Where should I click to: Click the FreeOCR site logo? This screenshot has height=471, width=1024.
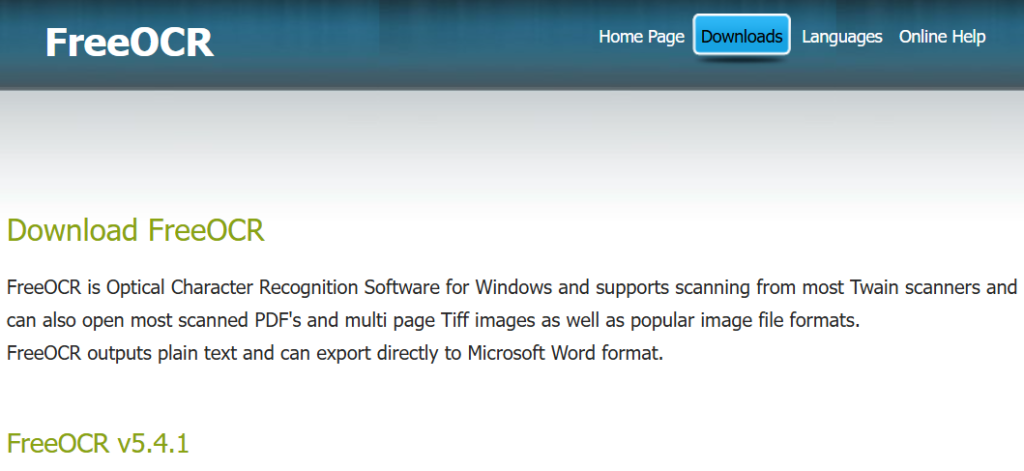[129, 42]
